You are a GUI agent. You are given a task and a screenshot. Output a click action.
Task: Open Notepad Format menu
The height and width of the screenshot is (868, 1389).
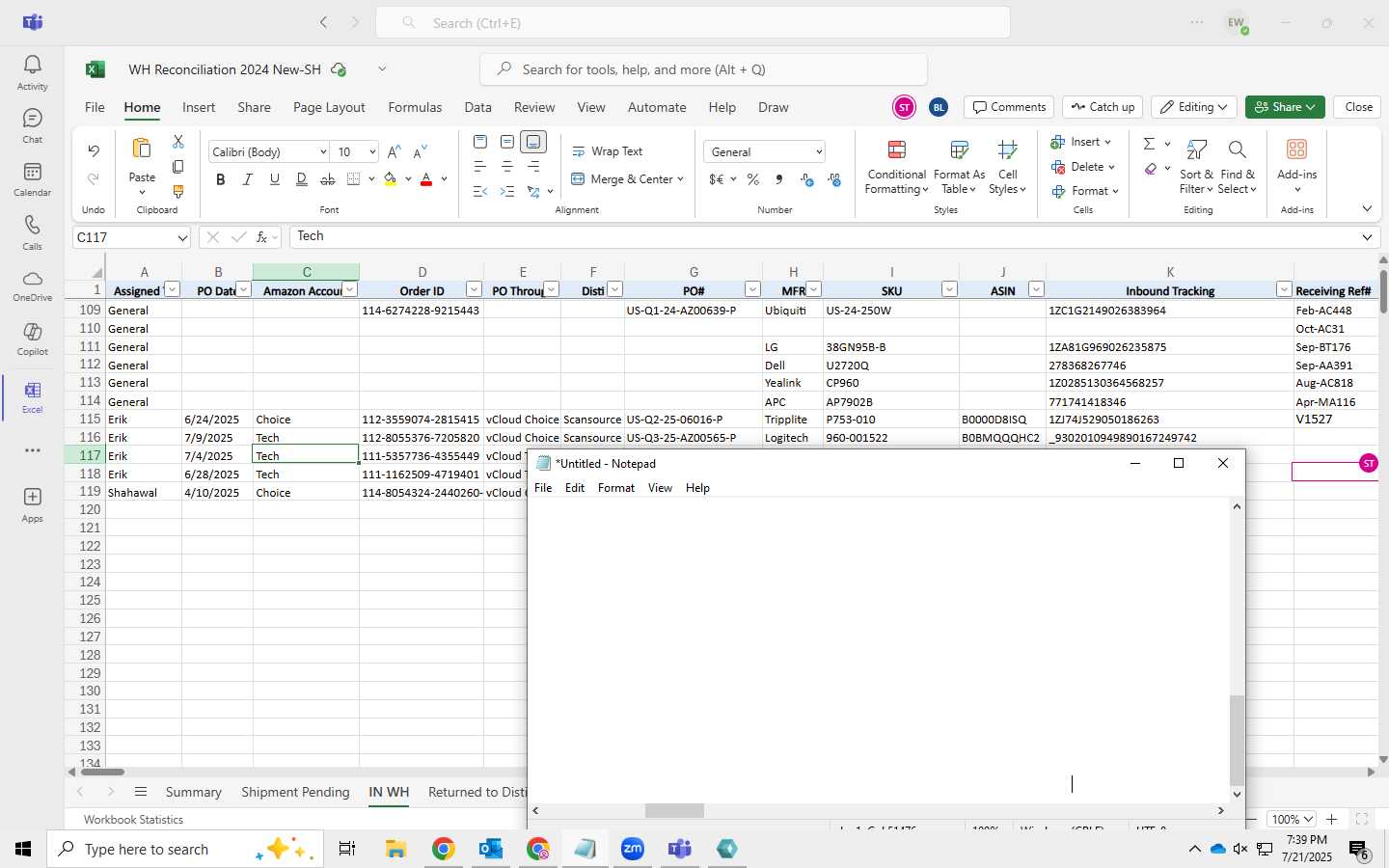[x=616, y=488]
